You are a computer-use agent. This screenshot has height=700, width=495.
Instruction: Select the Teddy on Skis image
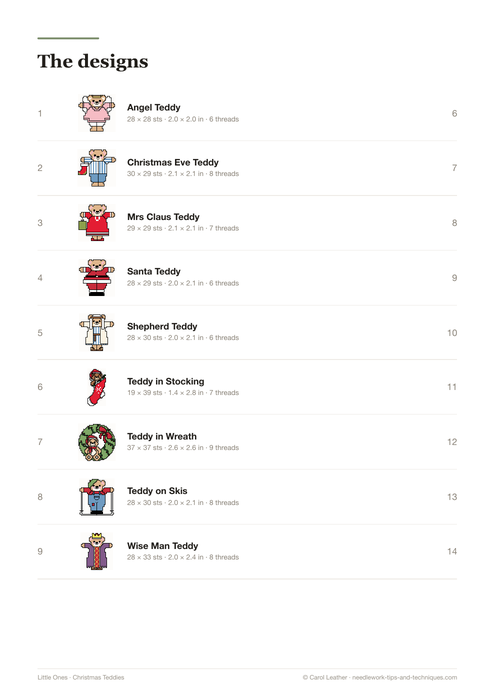coord(97,497)
